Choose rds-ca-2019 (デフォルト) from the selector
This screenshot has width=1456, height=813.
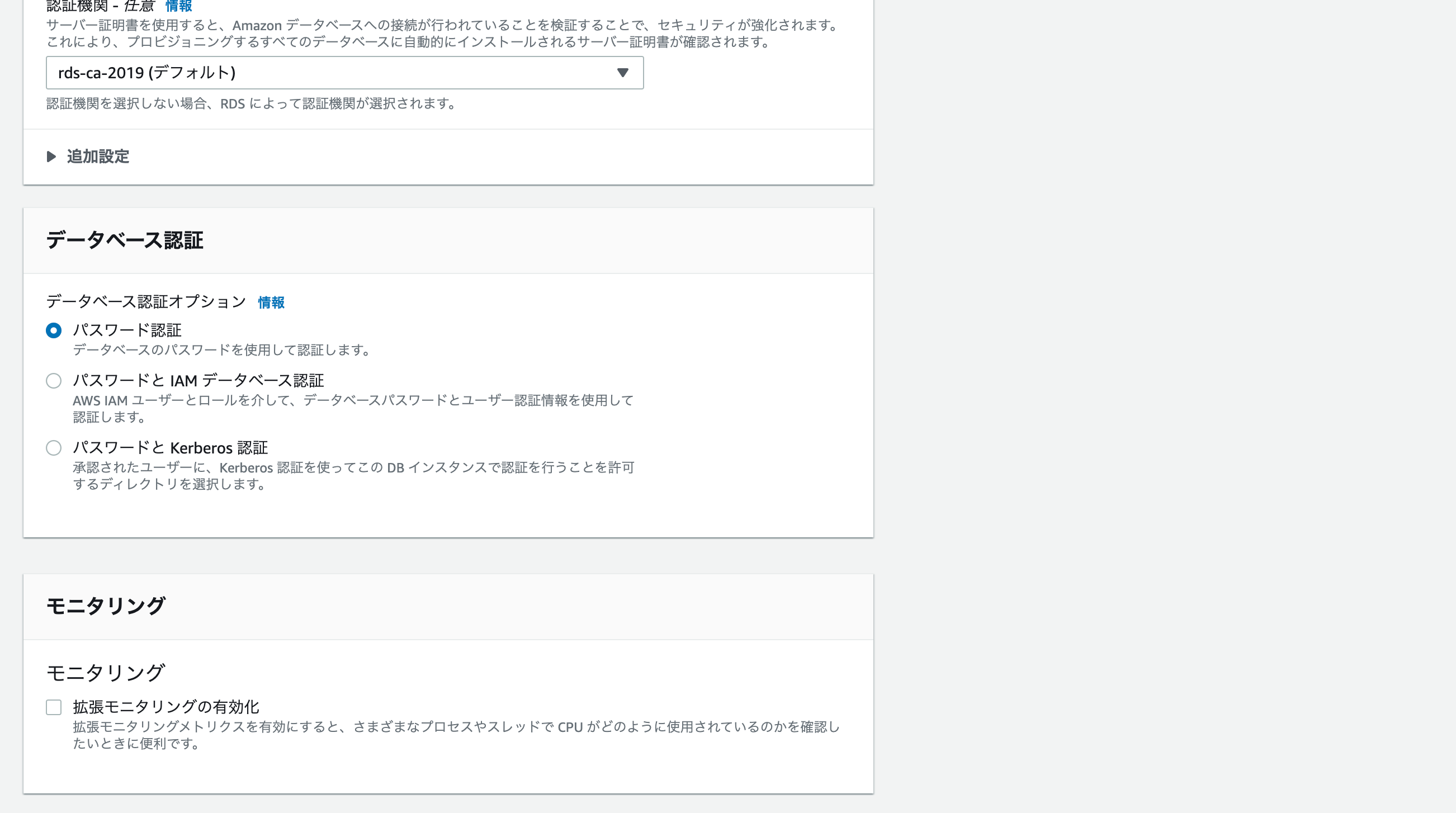click(x=345, y=72)
